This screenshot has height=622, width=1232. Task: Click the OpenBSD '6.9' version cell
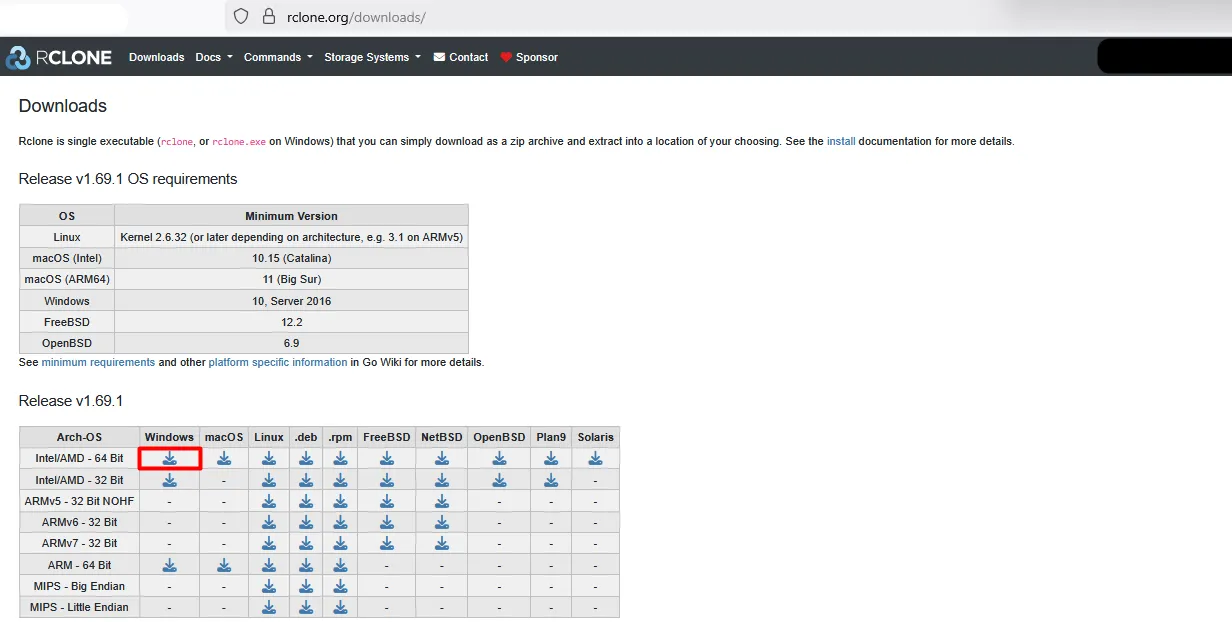(x=291, y=343)
